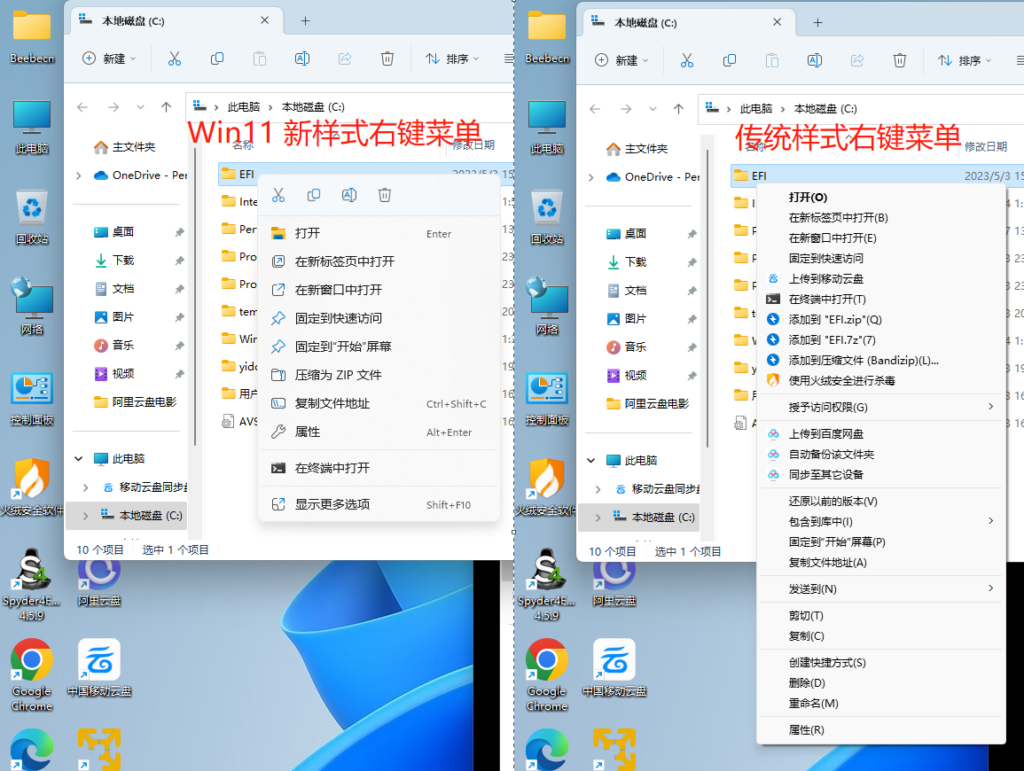Open 控制面板 icon on right desktop
This screenshot has width=1024, height=771.
coord(547,399)
